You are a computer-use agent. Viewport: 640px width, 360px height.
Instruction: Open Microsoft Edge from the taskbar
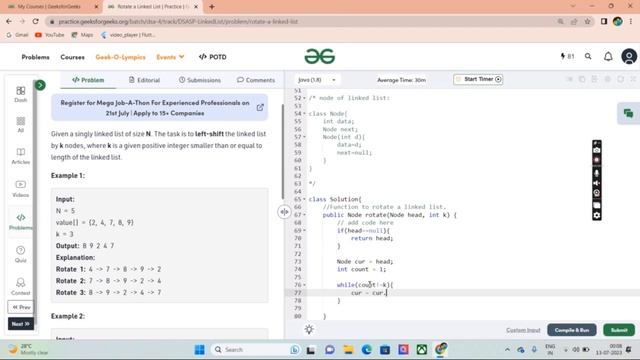pos(367,350)
